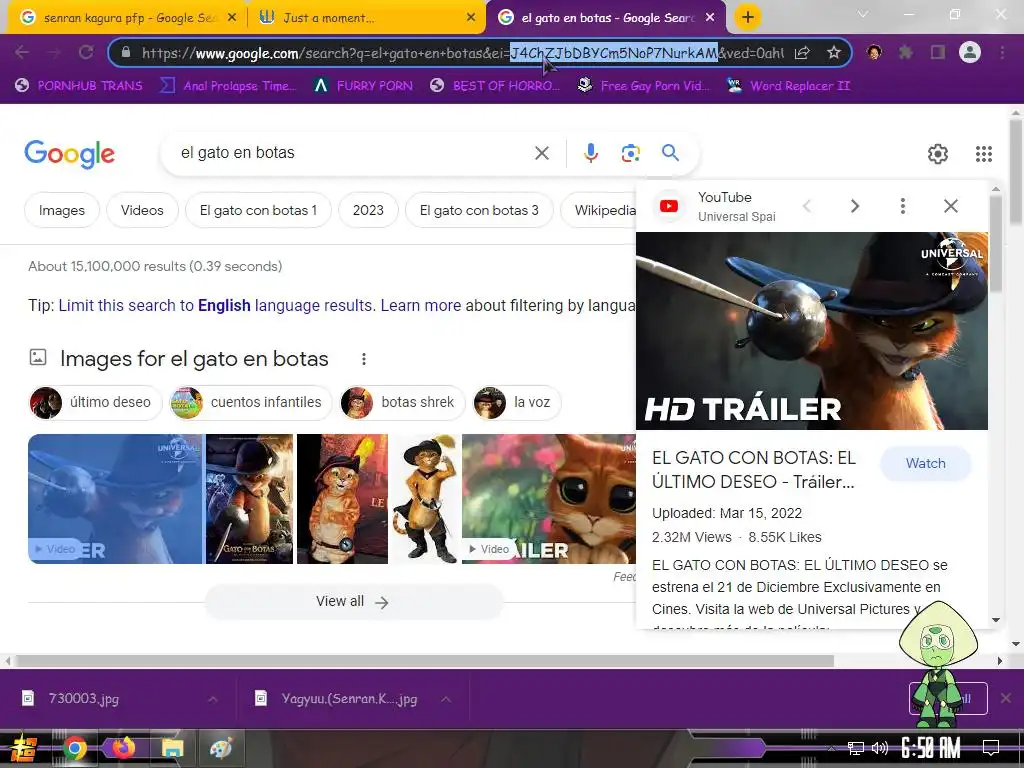
Task: Click the Learn more link
Action: point(421,306)
